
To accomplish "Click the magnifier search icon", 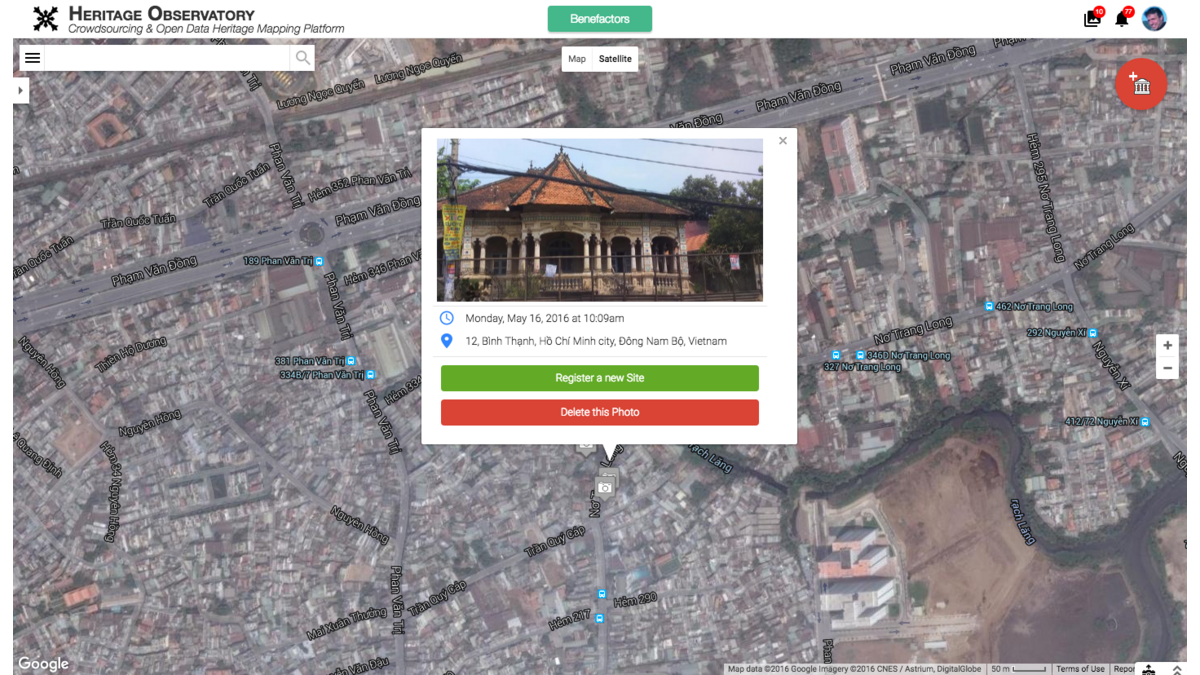I will (302, 58).
